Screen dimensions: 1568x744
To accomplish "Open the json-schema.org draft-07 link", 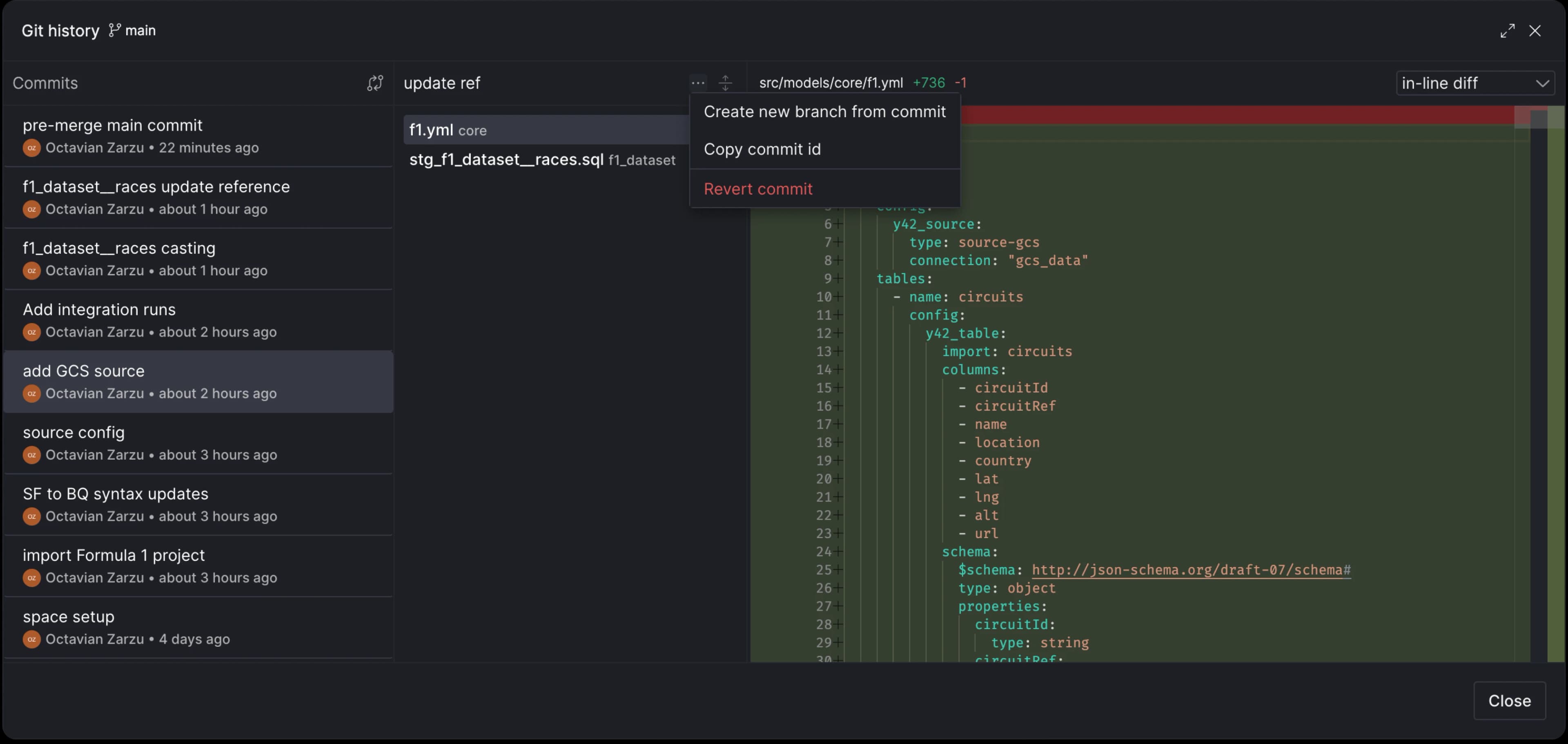I will 1191,570.
